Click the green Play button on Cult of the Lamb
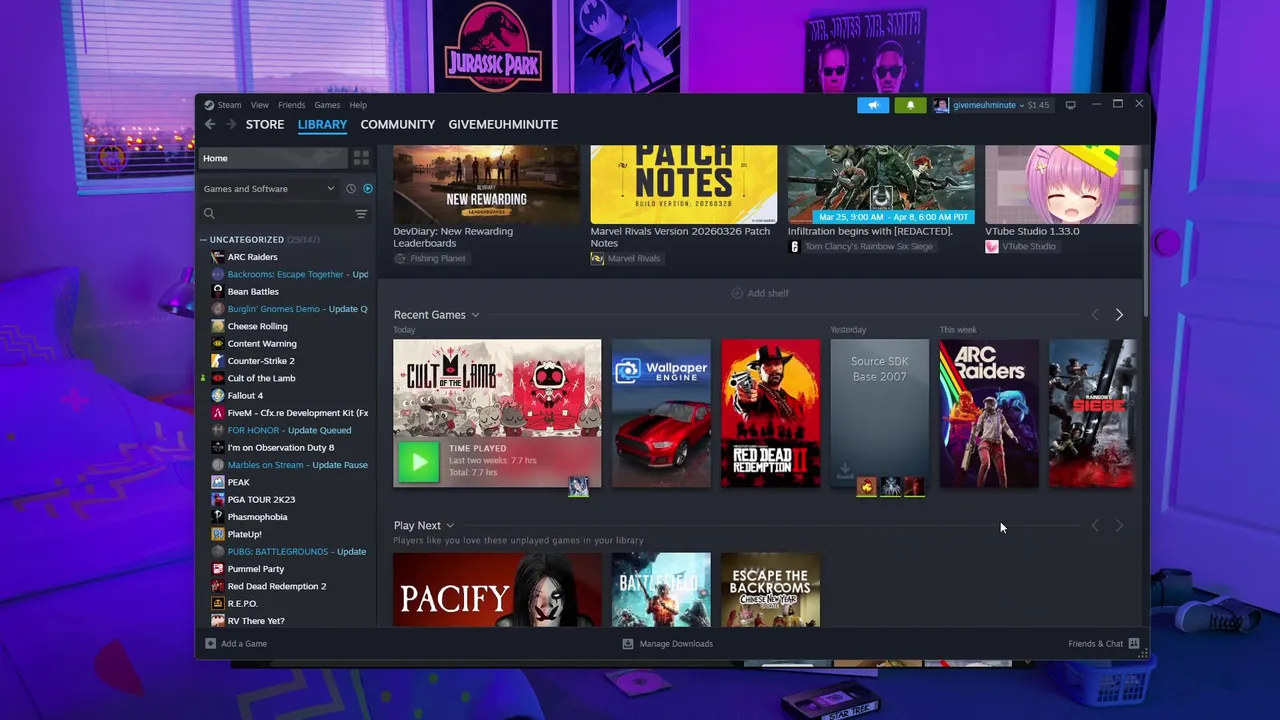 [x=418, y=462]
